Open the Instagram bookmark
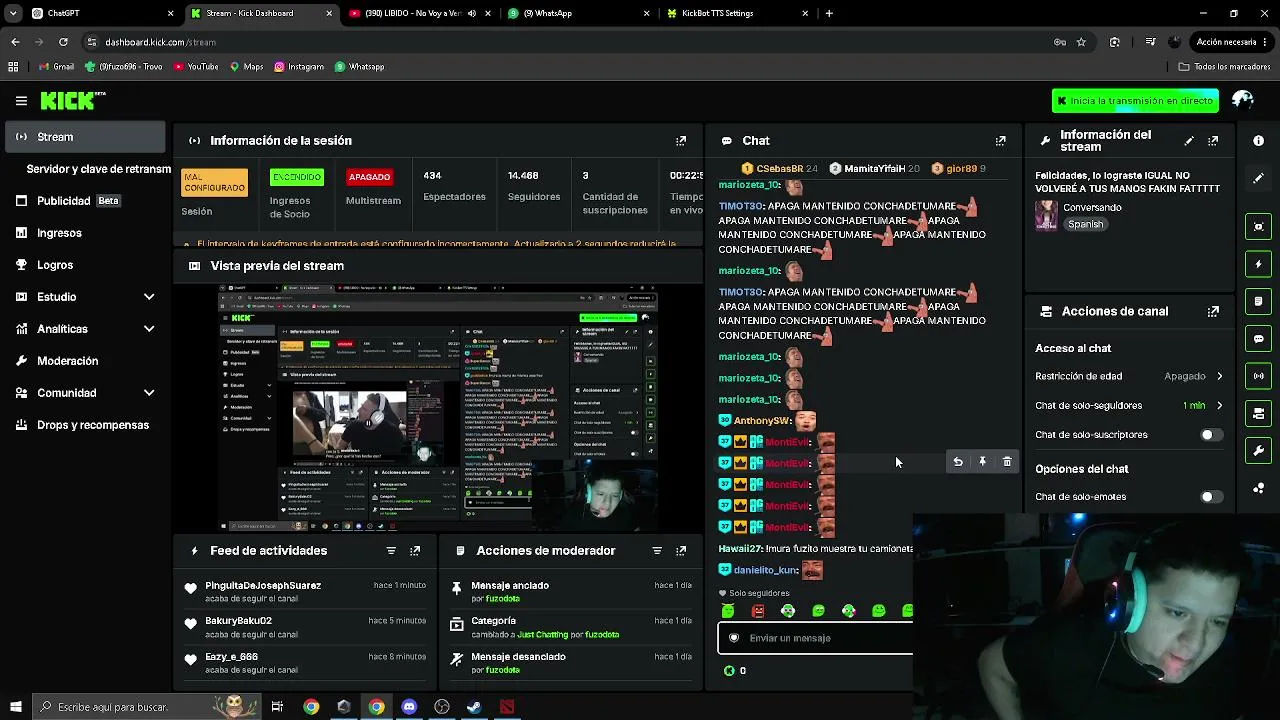This screenshot has height=720, width=1280. pyautogui.click(x=297, y=67)
